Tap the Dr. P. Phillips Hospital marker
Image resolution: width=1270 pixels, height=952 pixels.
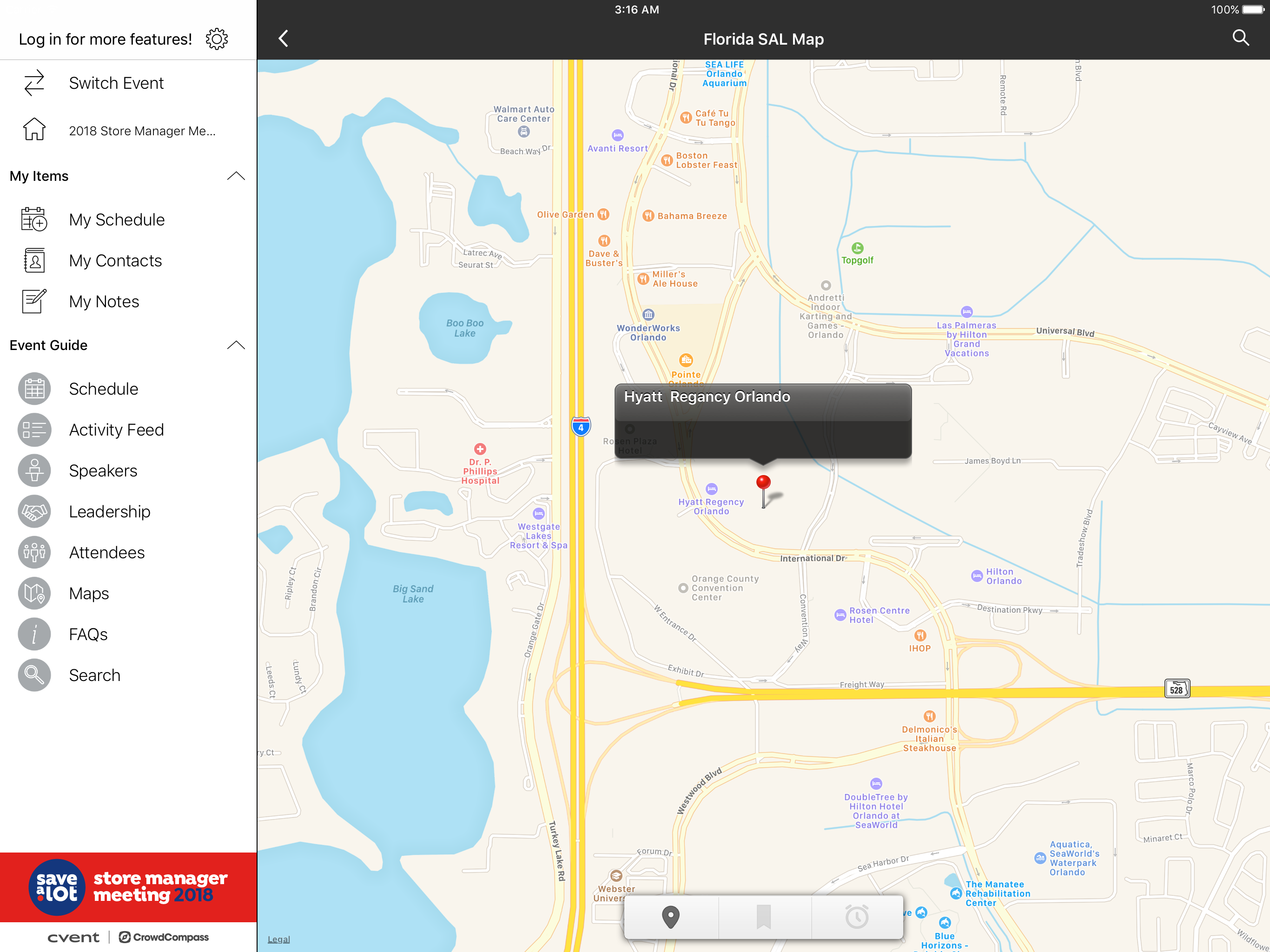(480, 449)
